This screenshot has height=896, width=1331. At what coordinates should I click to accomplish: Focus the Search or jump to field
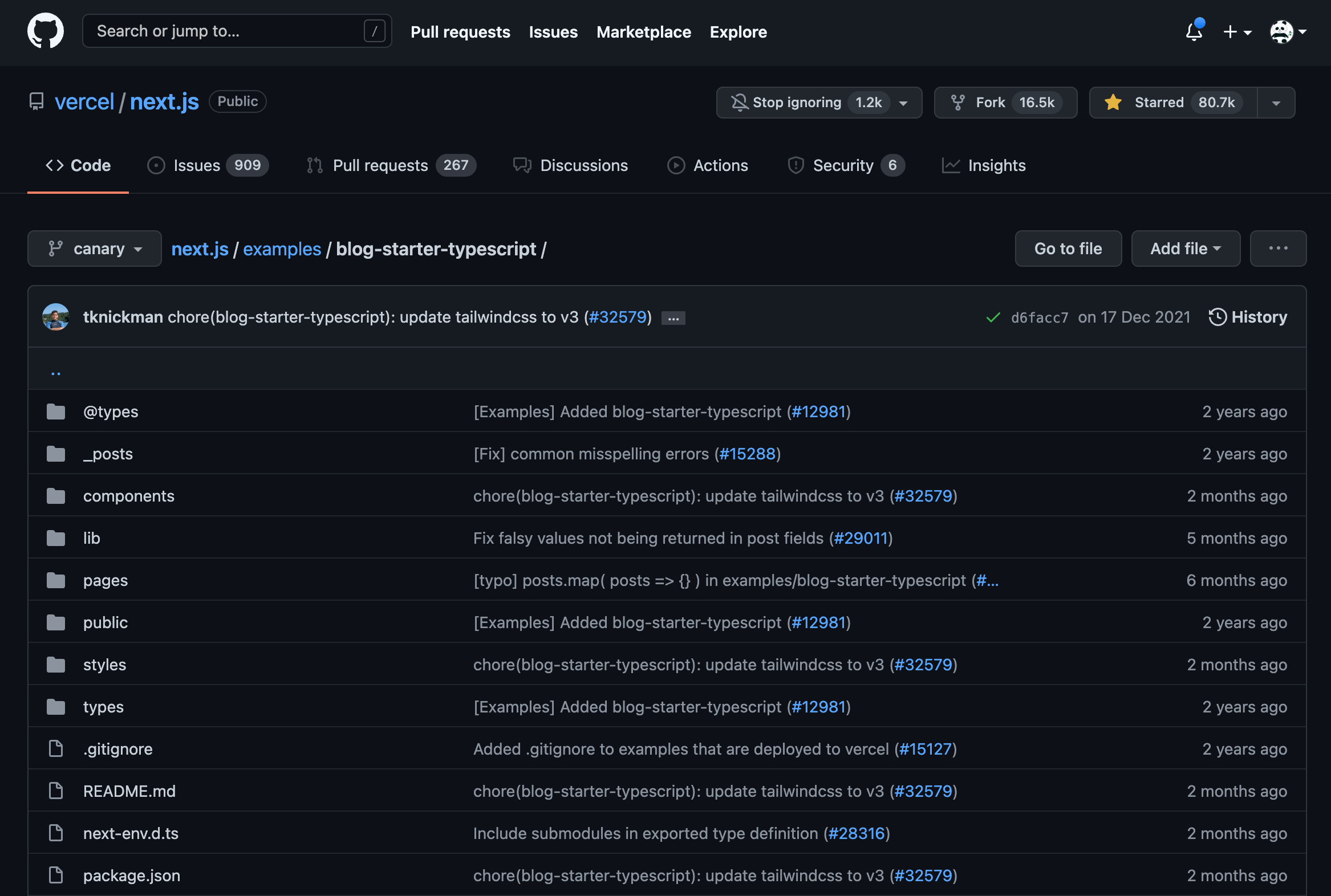click(229, 31)
